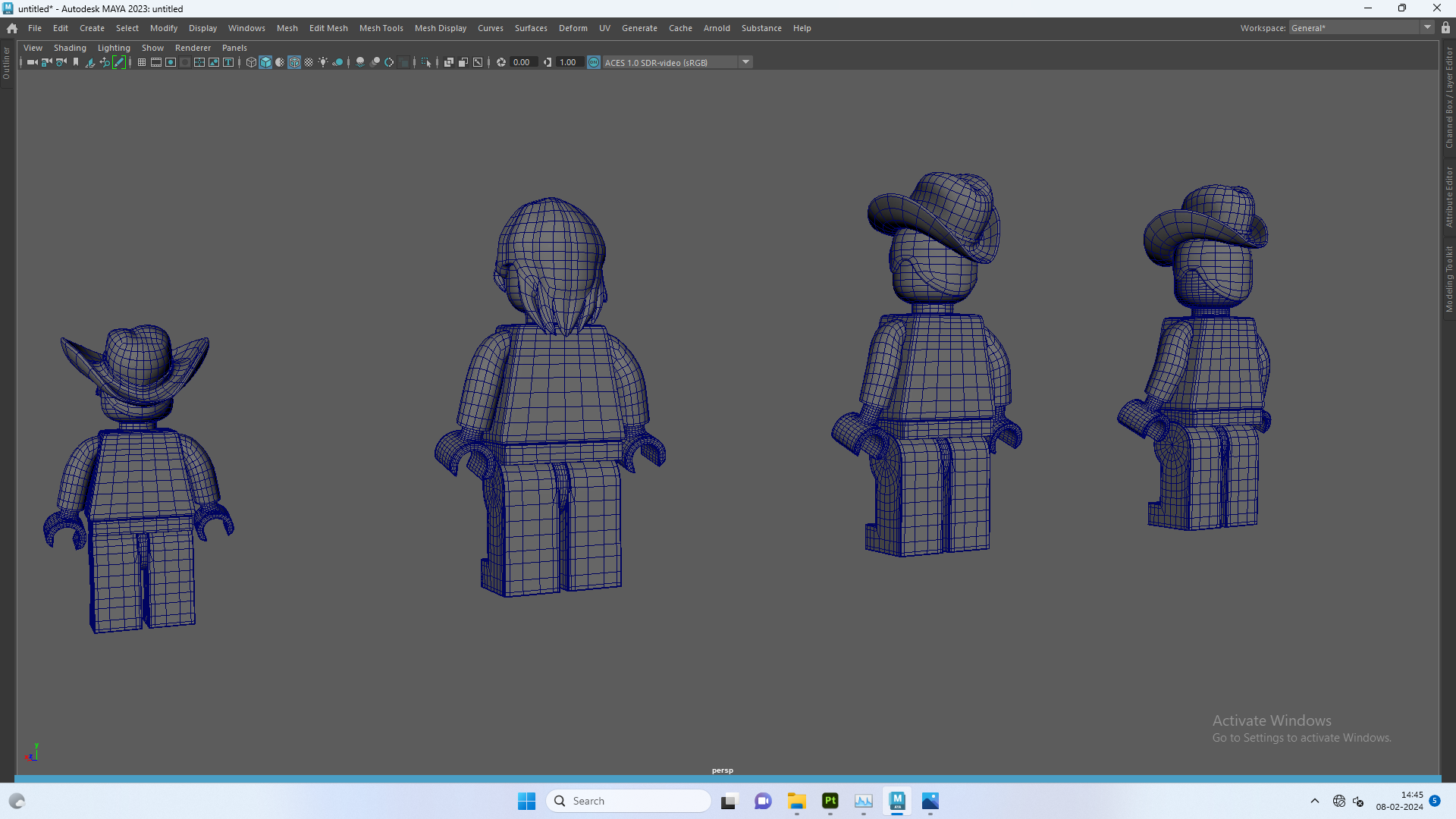The height and width of the screenshot is (819, 1456).
Task: Click the Select Camera icon
Action: click(x=33, y=62)
